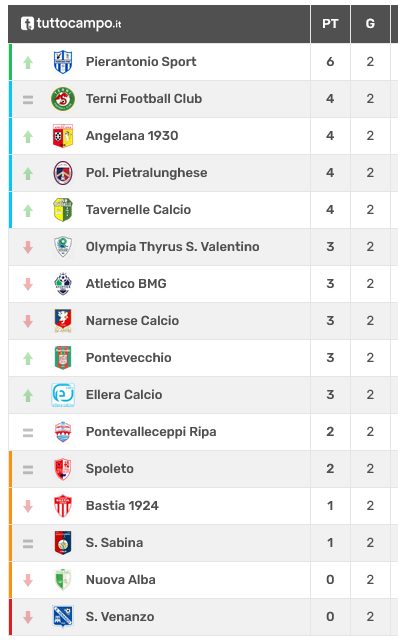Open the Tavernelle Calcio team badge
398x640 pixels.
coord(63,210)
